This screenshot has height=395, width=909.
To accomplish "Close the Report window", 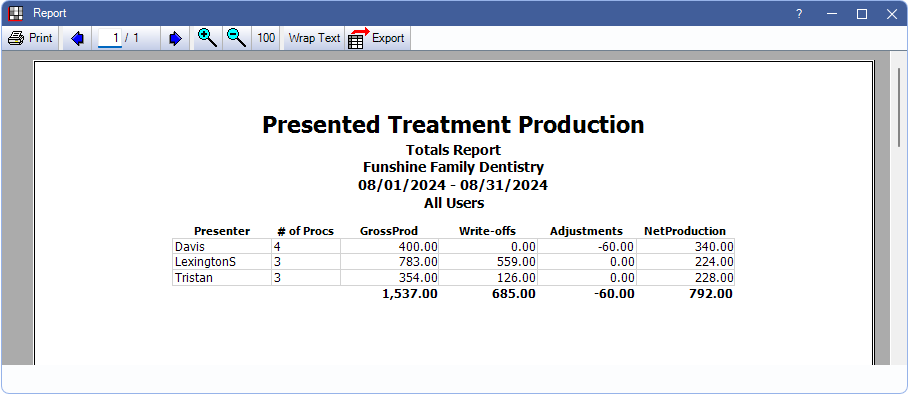I will pos(892,13).
